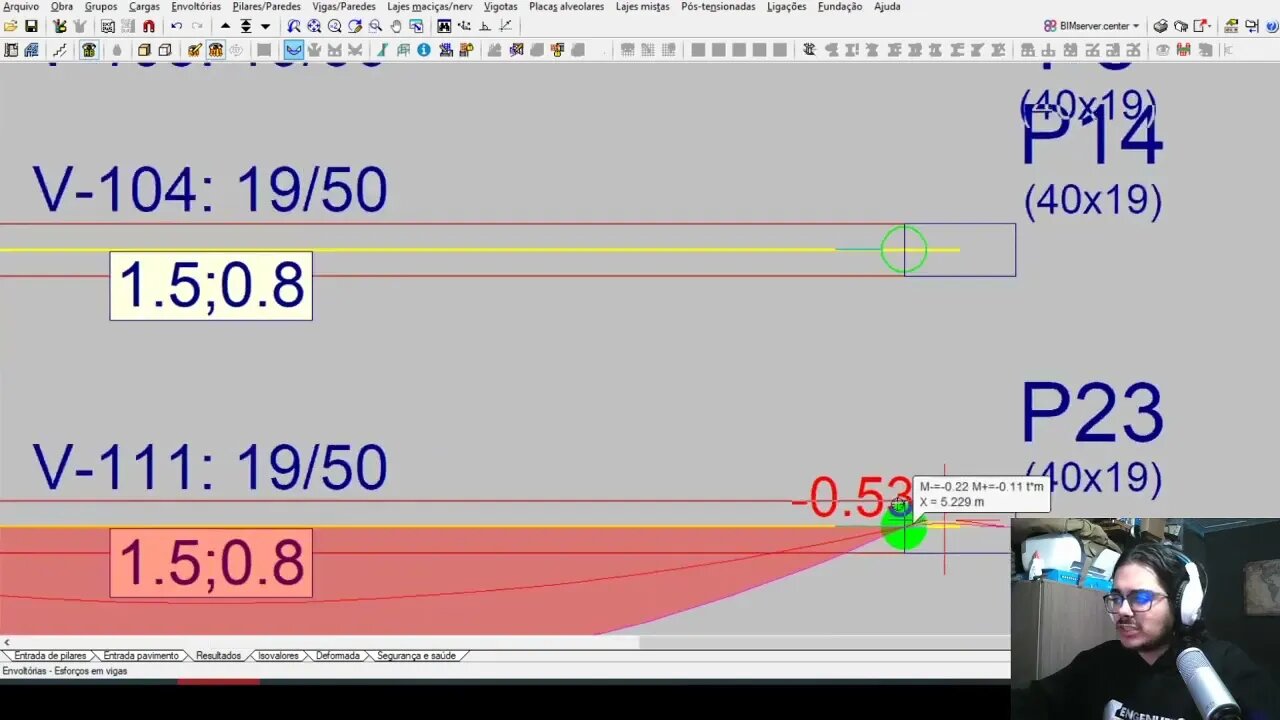Click the (40x19) label under P14

(x=1093, y=201)
